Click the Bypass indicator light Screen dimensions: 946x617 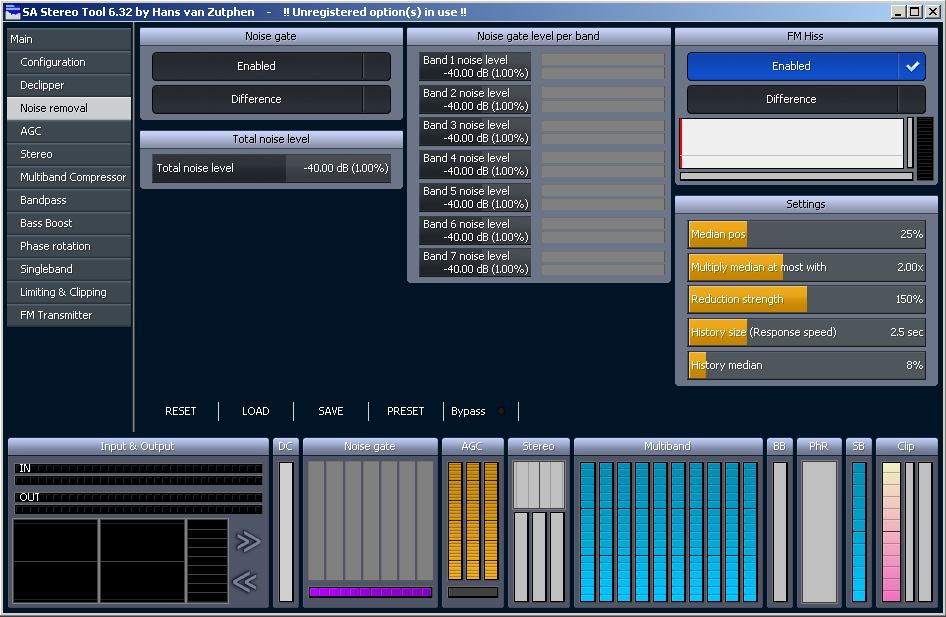pos(501,411)
